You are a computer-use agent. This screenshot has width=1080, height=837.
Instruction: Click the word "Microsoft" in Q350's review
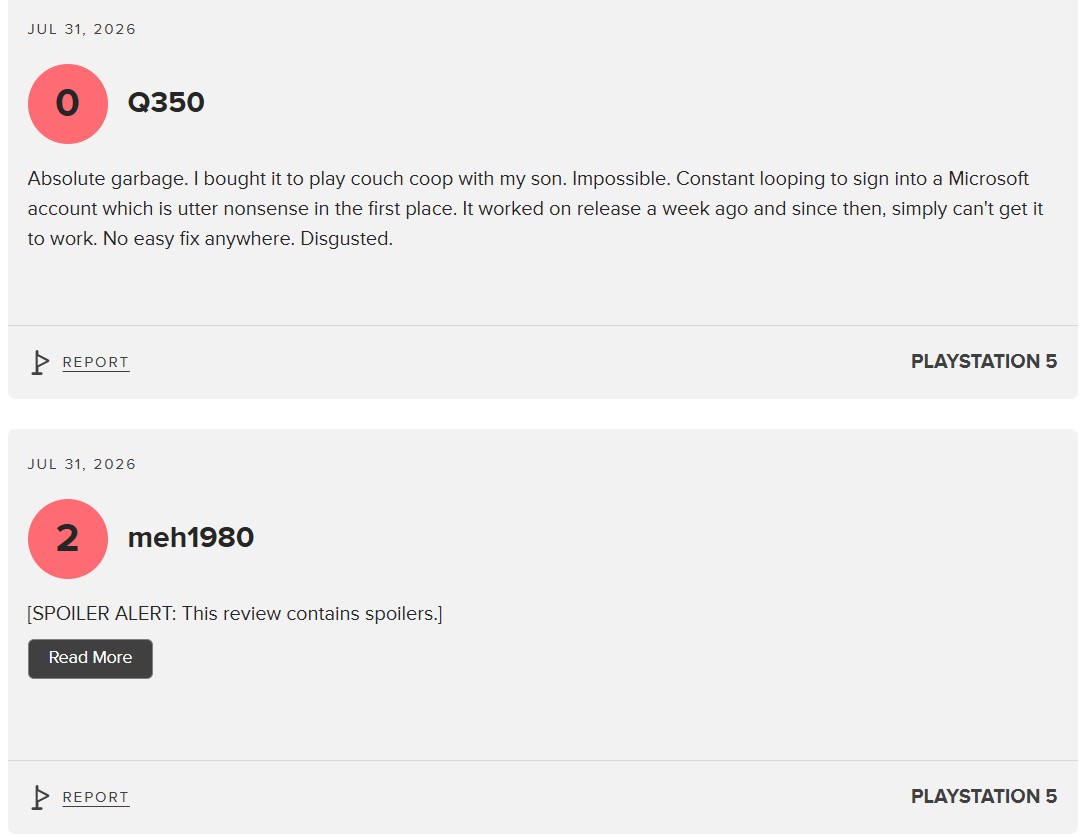pos(988,178)
